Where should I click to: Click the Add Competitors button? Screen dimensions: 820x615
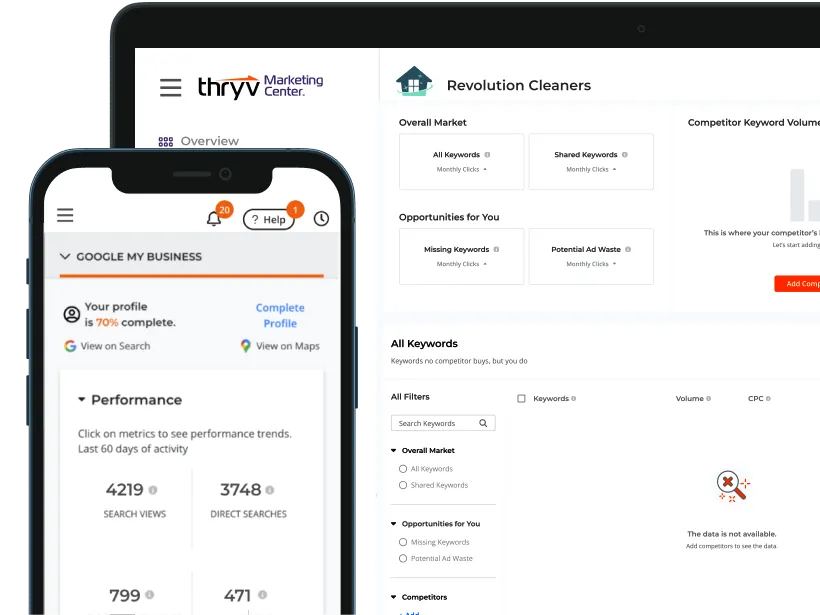pos(799,283)
